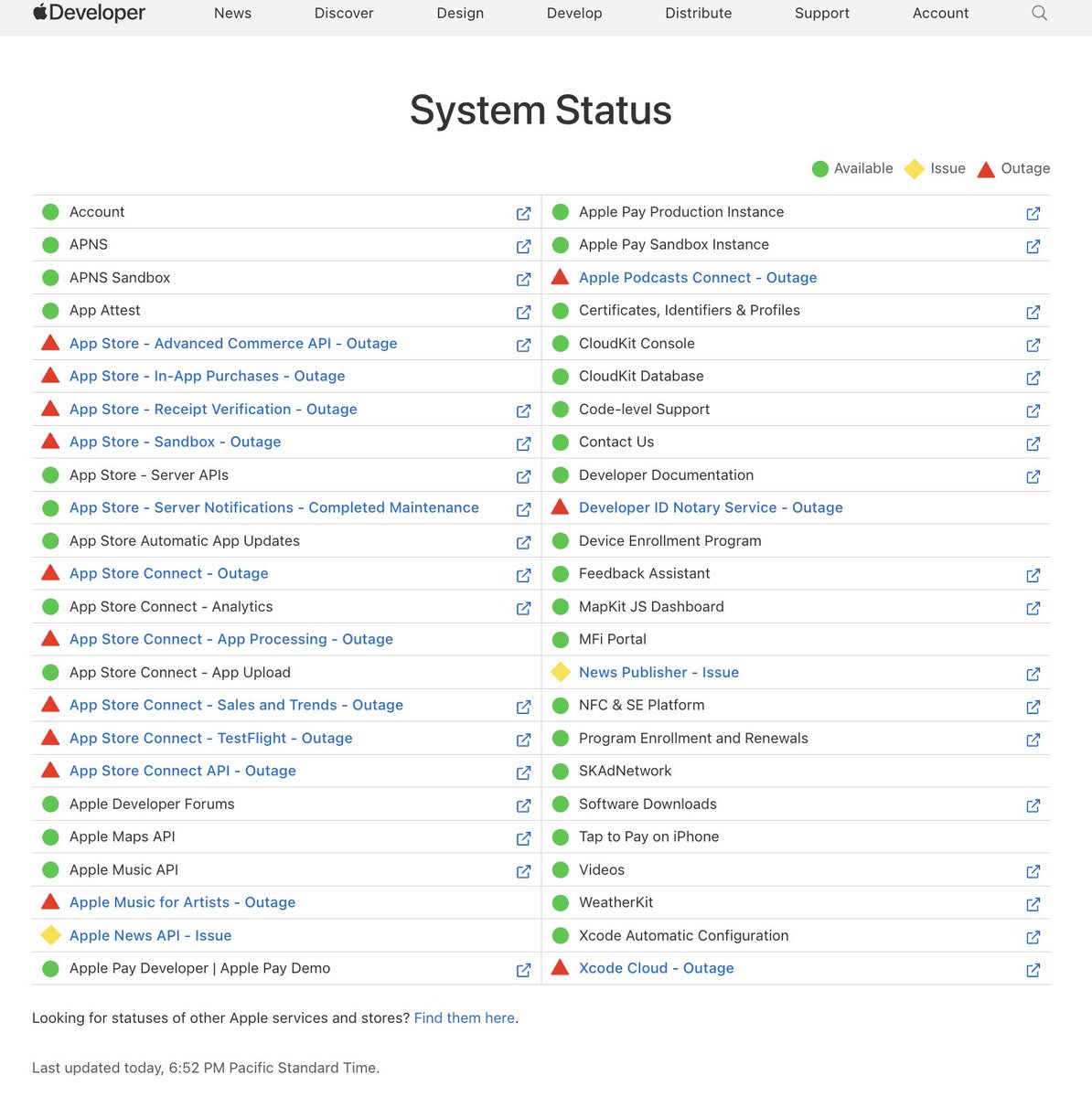The image size is (1092, 1097).
Task: Open the Design menu
Action: [460, 13]
